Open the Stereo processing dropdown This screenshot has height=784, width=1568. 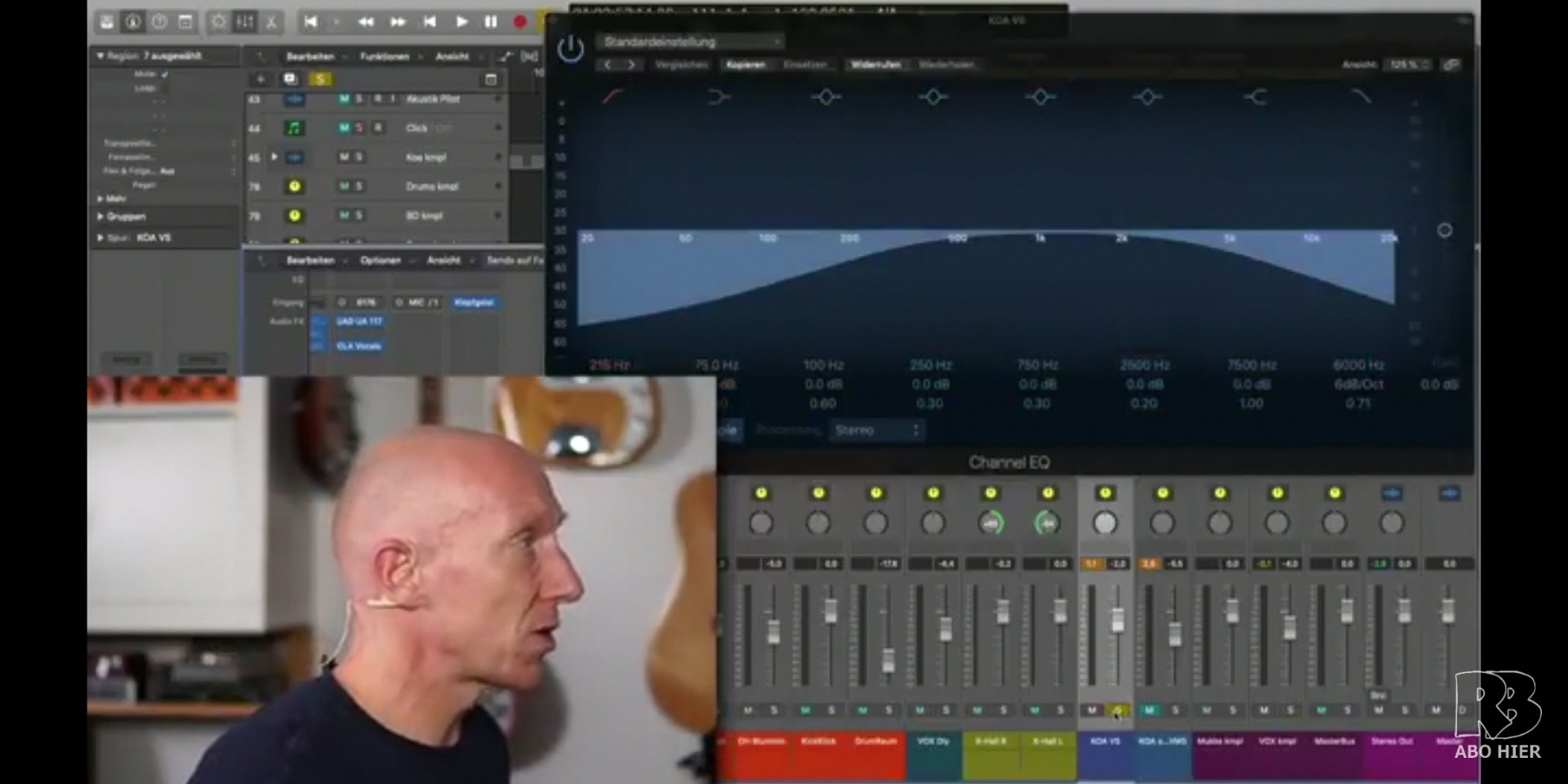[876, 430]
